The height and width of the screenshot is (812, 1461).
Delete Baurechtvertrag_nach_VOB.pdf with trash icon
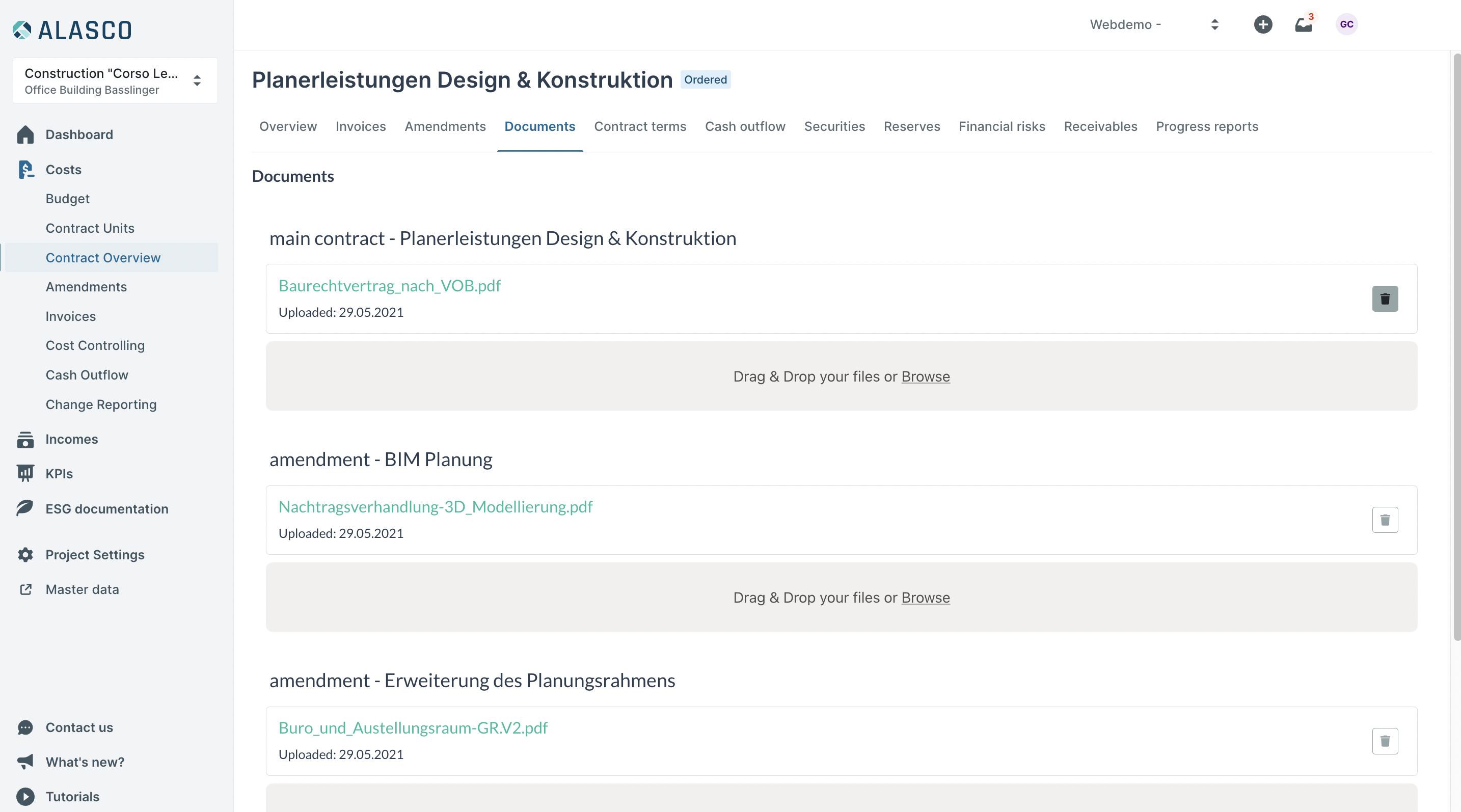(1385, 299)
